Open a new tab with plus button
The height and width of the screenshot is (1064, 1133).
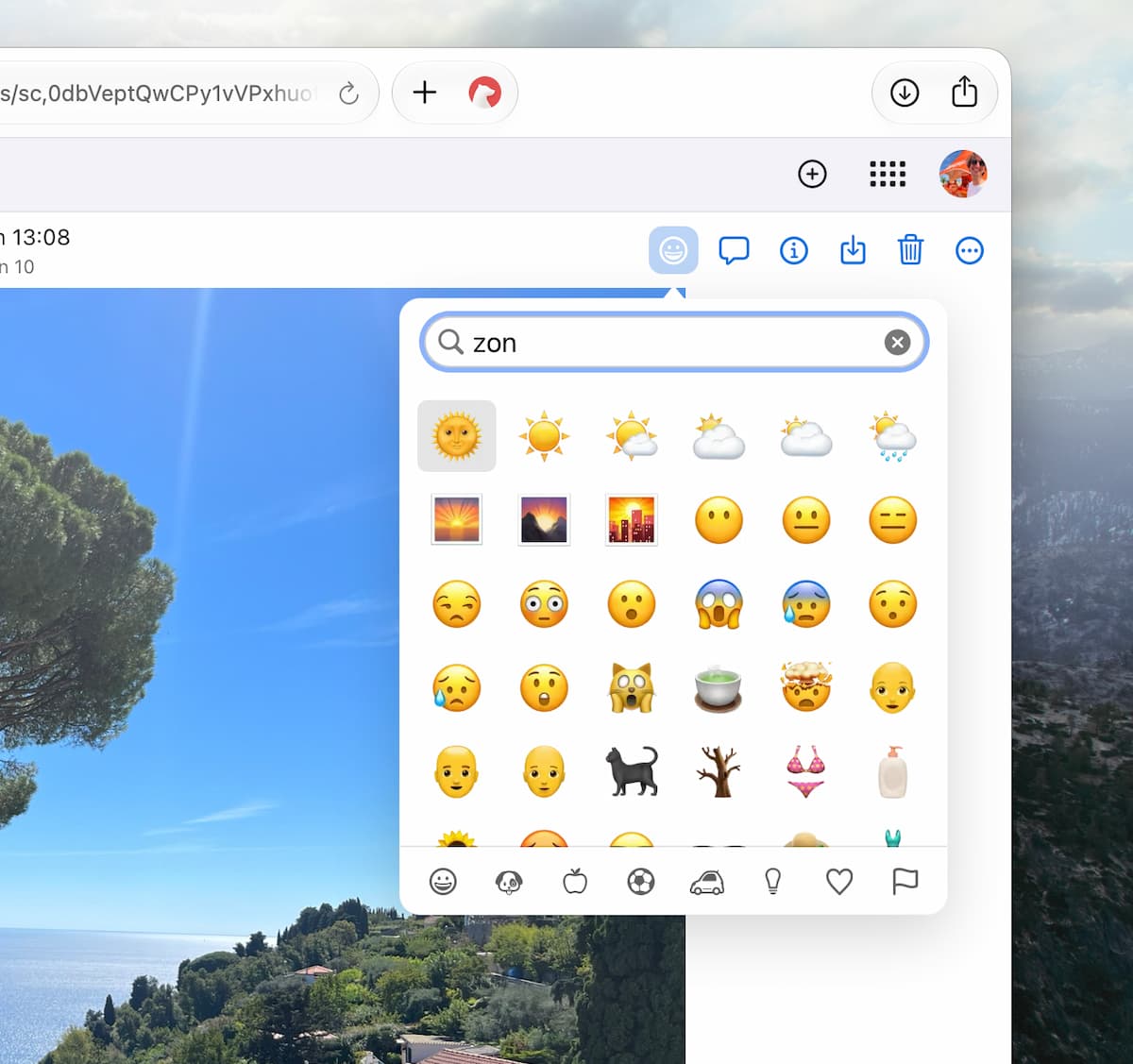425,93
